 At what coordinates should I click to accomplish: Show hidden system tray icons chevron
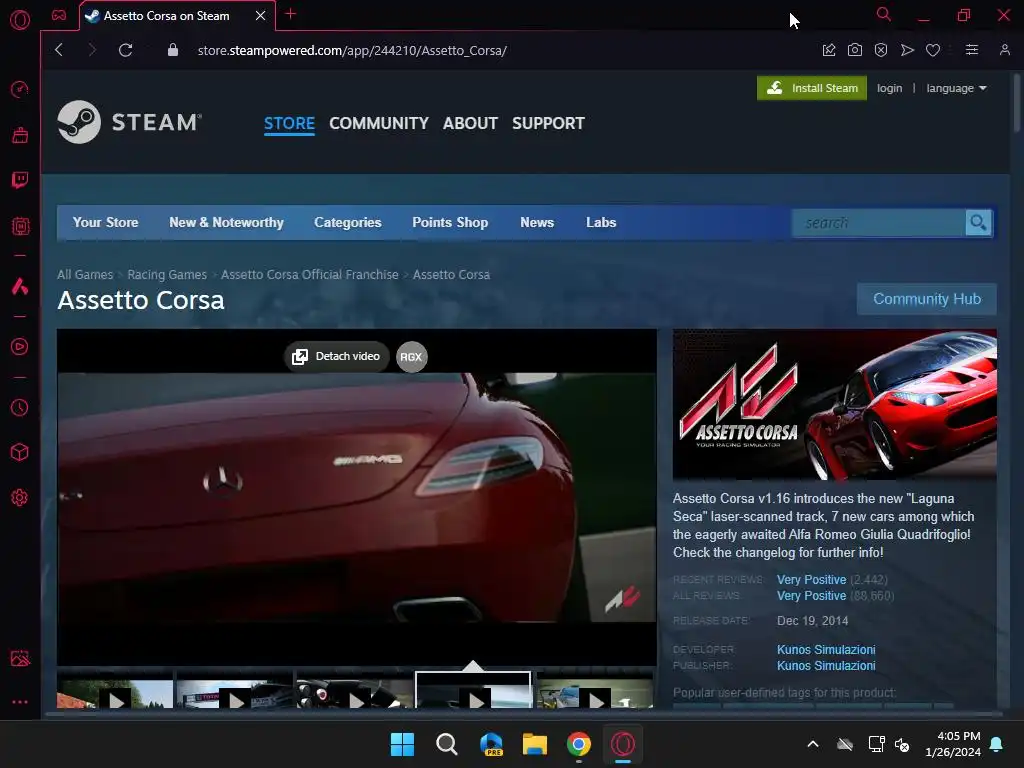point(813,744)
